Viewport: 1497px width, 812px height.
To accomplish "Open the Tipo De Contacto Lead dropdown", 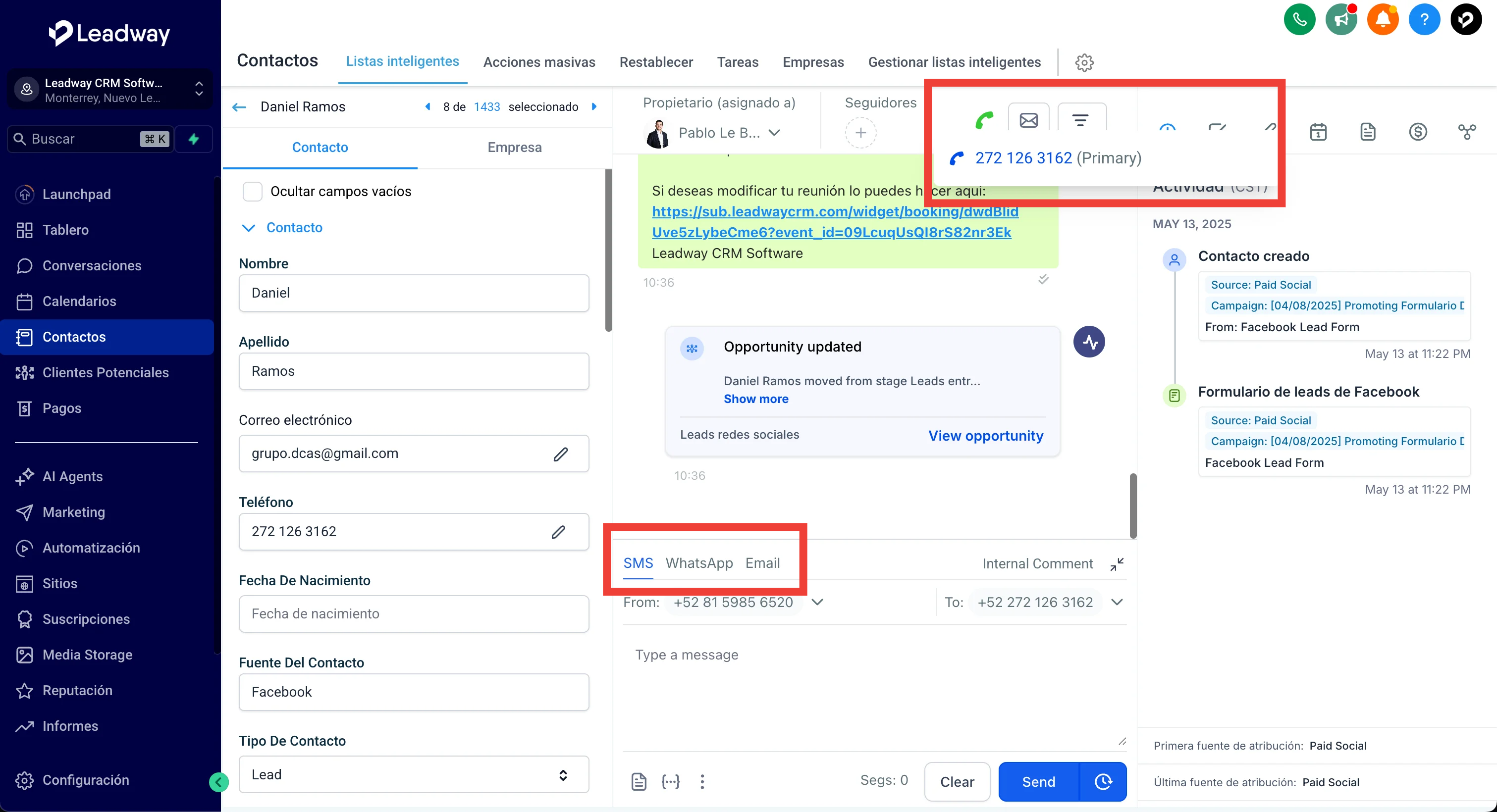I will [x=414, y=774].
